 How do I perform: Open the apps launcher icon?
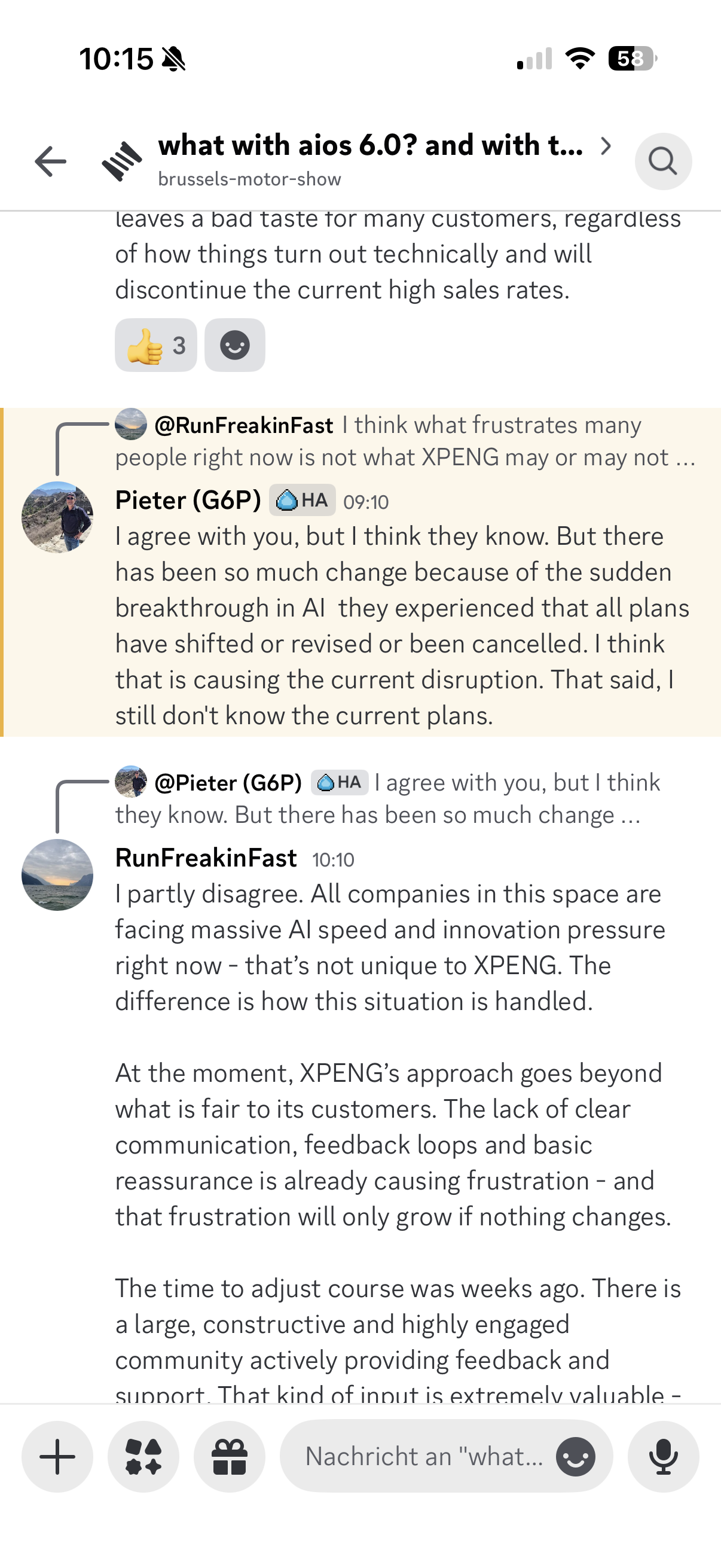point(143,1457)
